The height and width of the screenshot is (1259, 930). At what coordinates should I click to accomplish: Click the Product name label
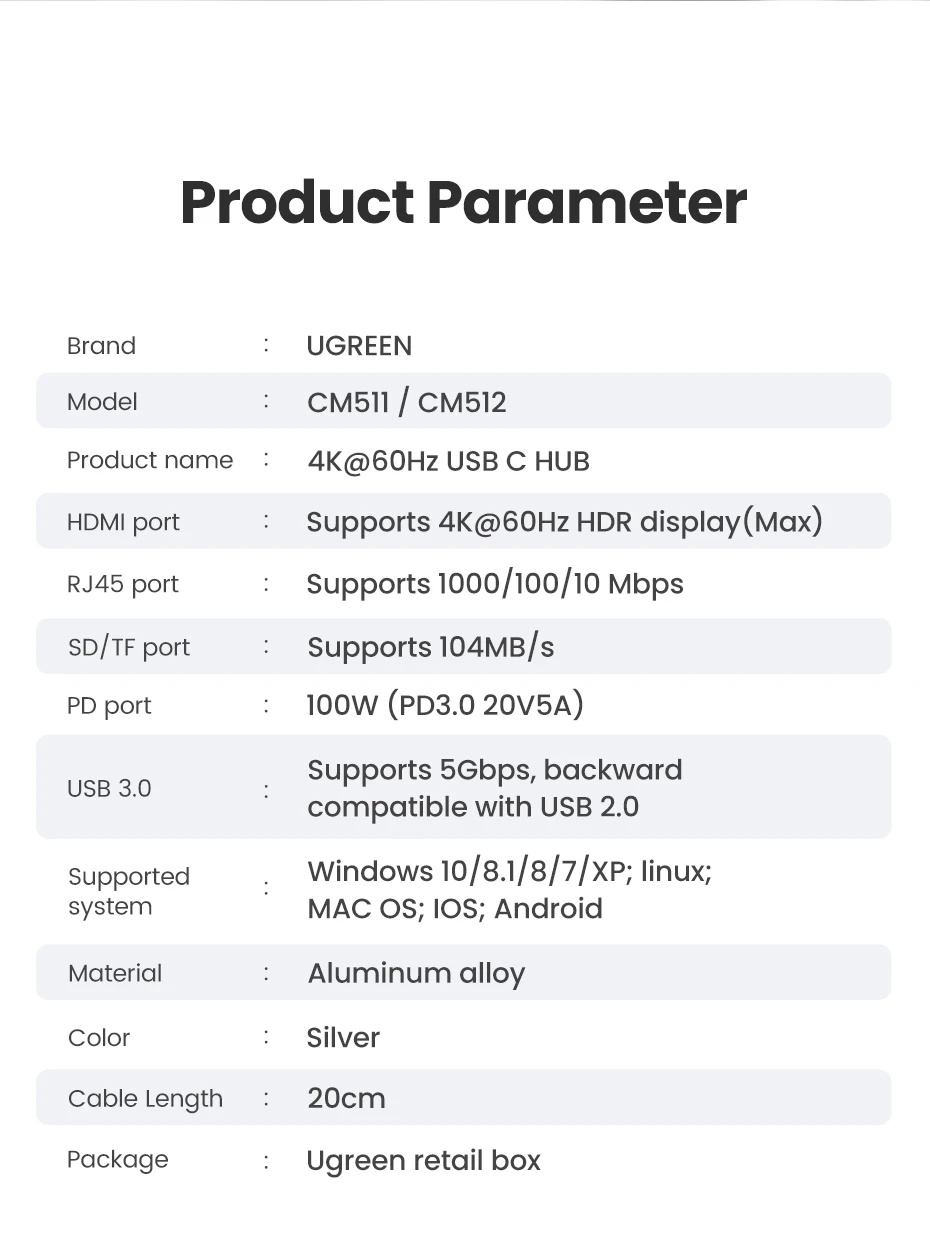click(149, 460)
